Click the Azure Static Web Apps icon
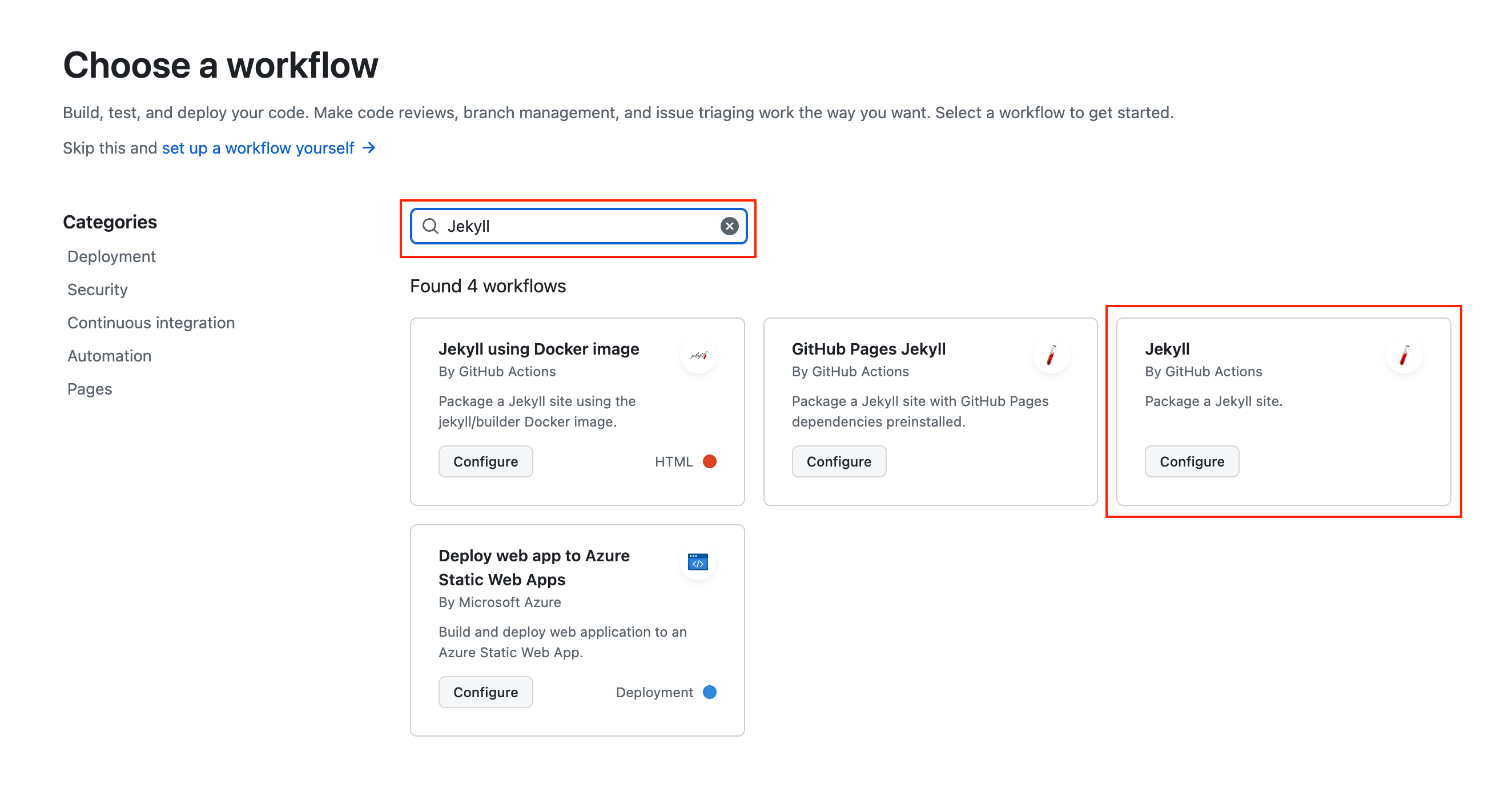This screenshot has width=1512, height=788. 698,562
